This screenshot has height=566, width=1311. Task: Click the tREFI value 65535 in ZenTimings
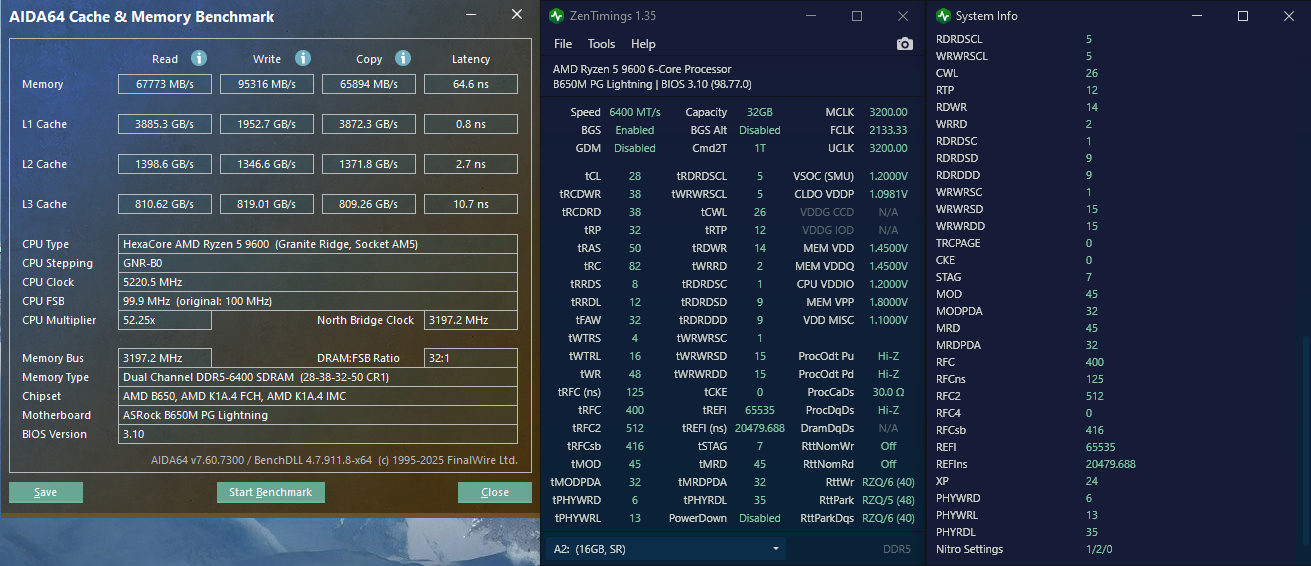pos(760,410)
